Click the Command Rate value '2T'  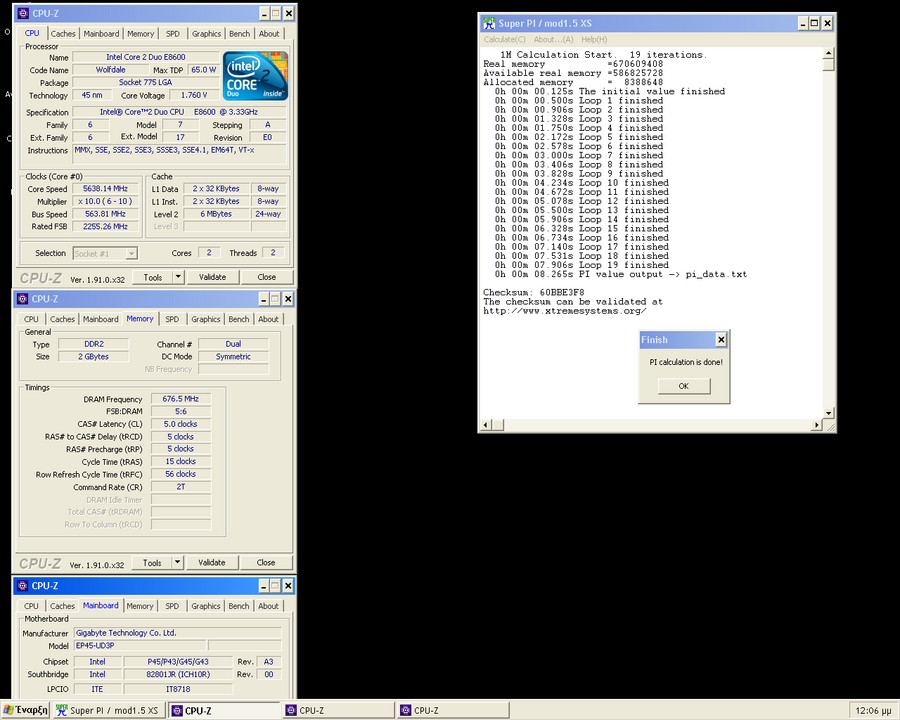click(181, 486)
